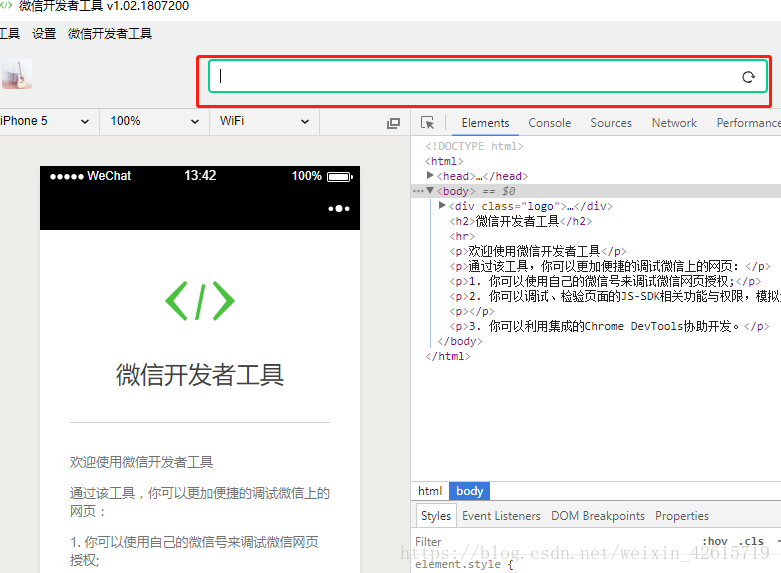
Task: Click the body breadcrumb item
Action: coord(470,491)
